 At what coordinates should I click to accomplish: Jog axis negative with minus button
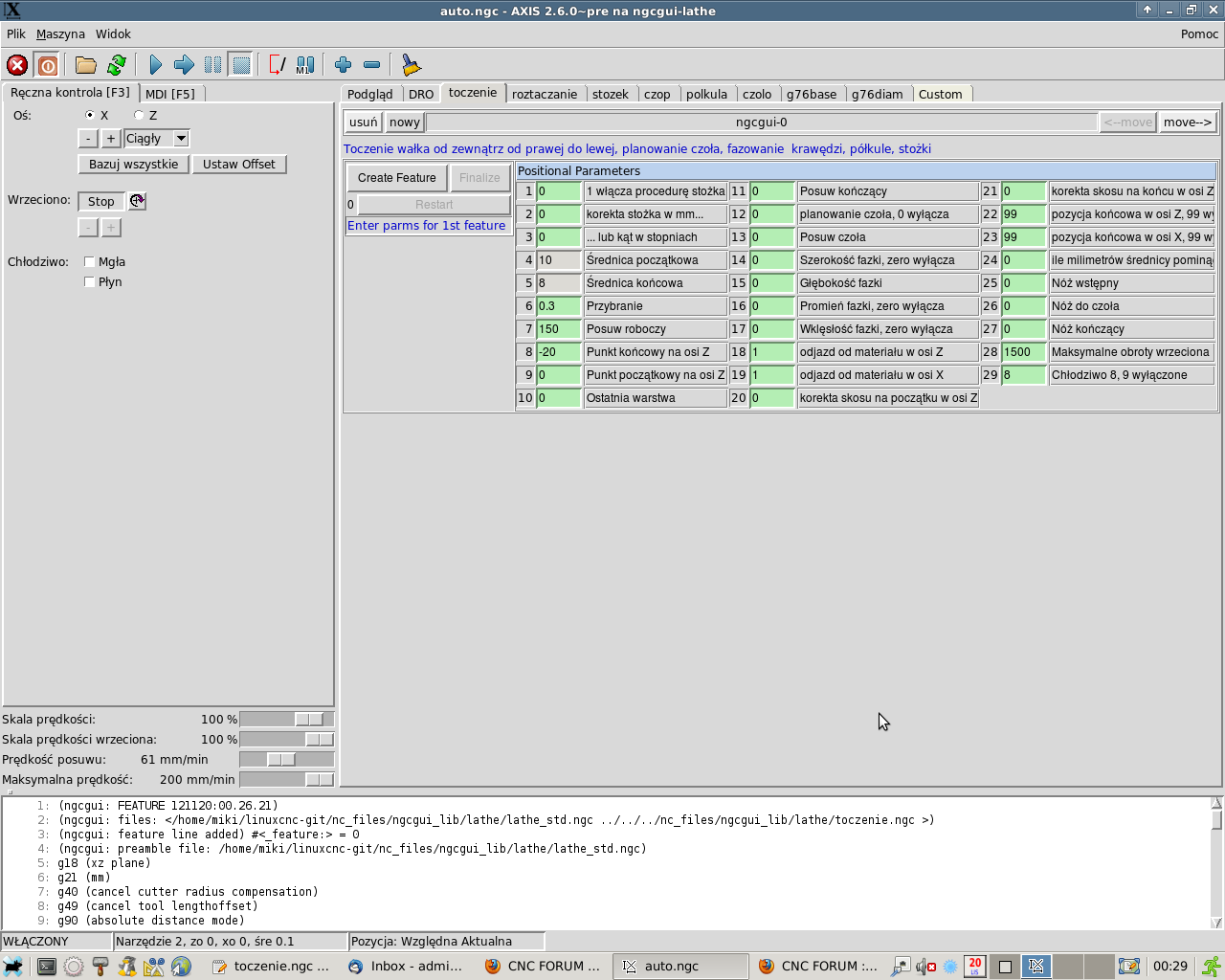(x=88, y=139)
